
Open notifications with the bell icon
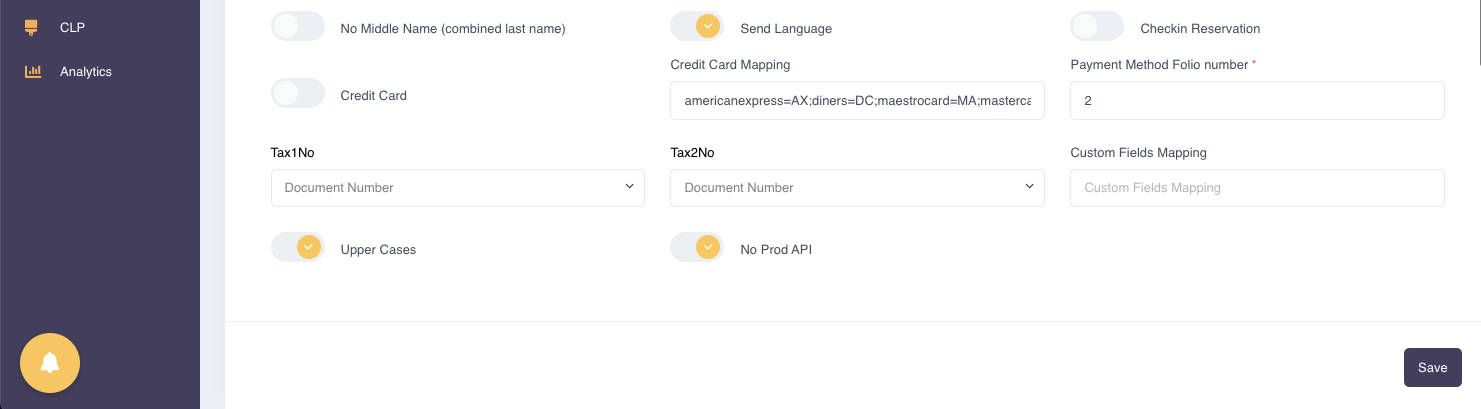50,363
